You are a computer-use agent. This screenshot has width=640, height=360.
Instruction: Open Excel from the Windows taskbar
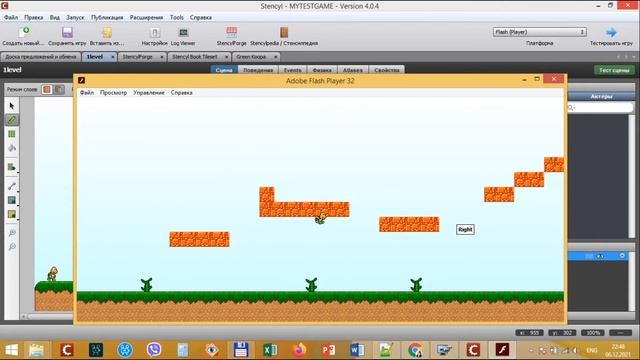click(270, 350)
